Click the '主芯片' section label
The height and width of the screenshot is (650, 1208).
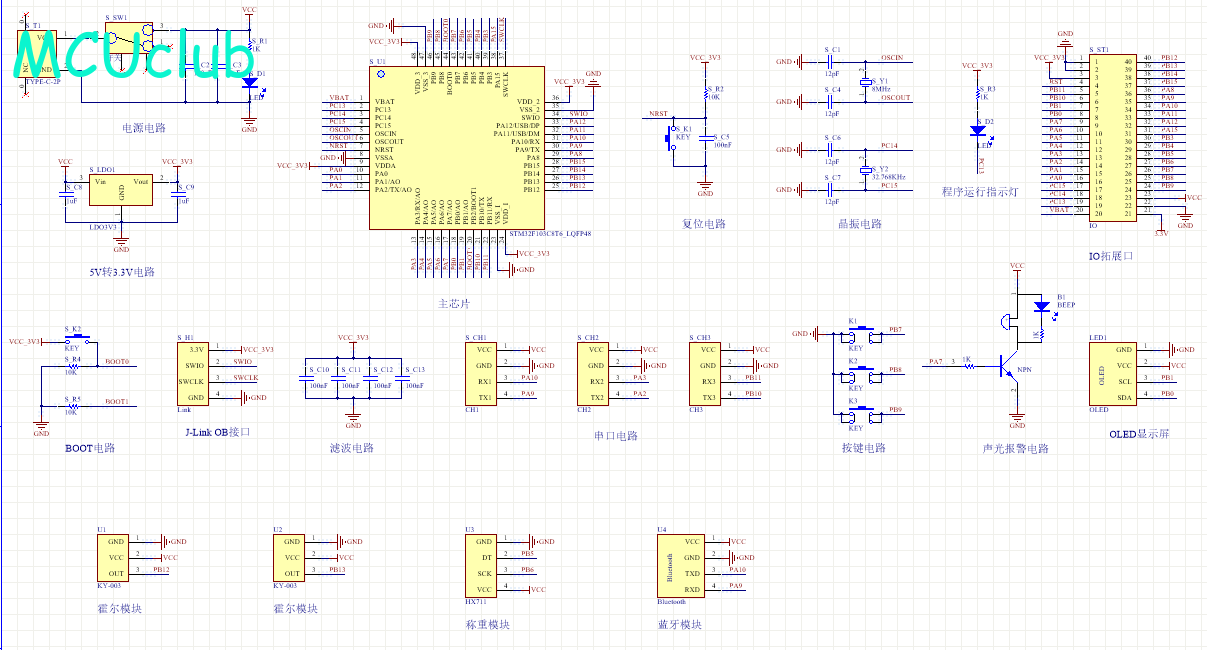click(x=454, y=304)
